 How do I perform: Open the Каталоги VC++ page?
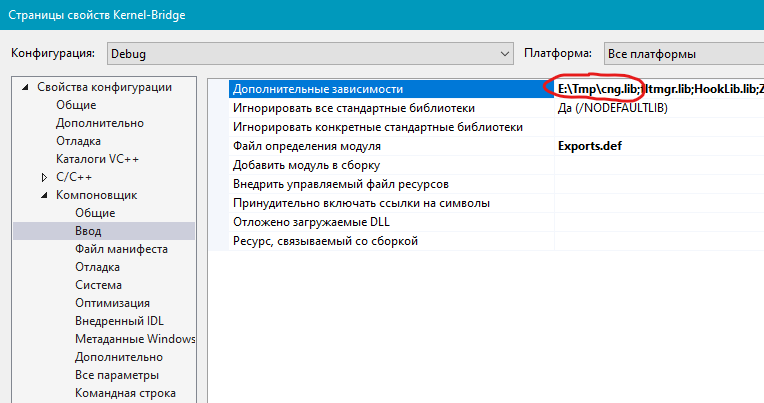(97, 159)
